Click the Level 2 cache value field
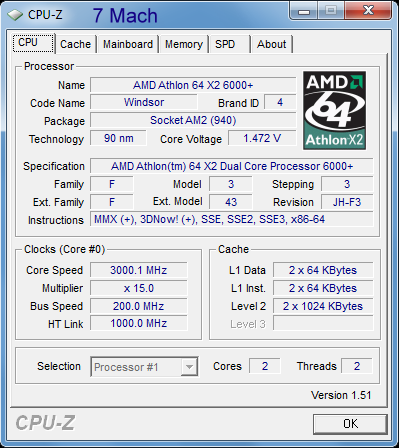The image size is (399, 448). [323, 306]
